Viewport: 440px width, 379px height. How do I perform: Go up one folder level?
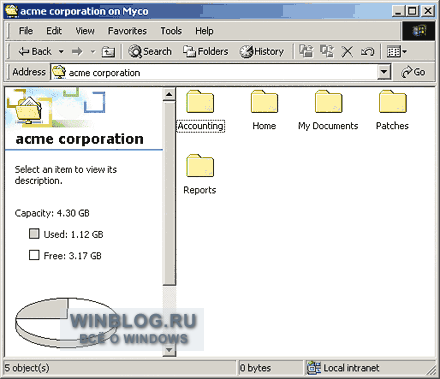(108, 52)
